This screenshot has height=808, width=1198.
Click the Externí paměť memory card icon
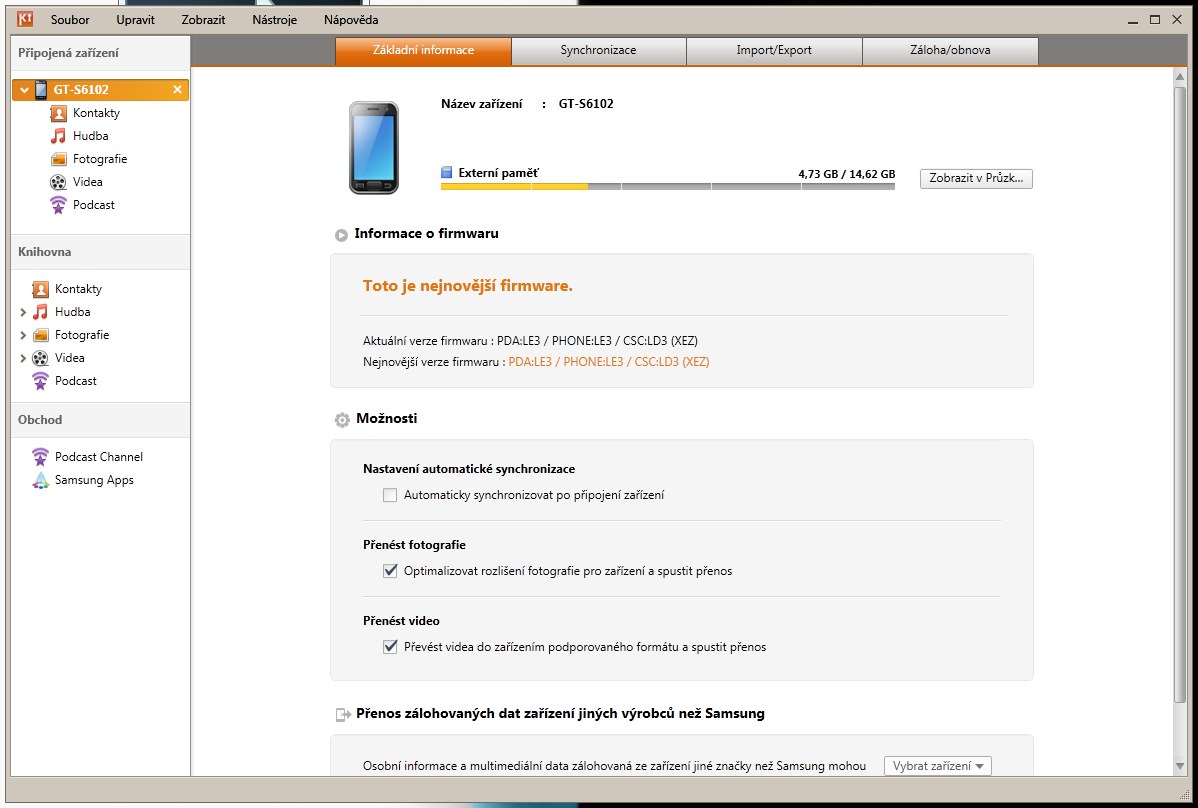click(x=447, y=173)
